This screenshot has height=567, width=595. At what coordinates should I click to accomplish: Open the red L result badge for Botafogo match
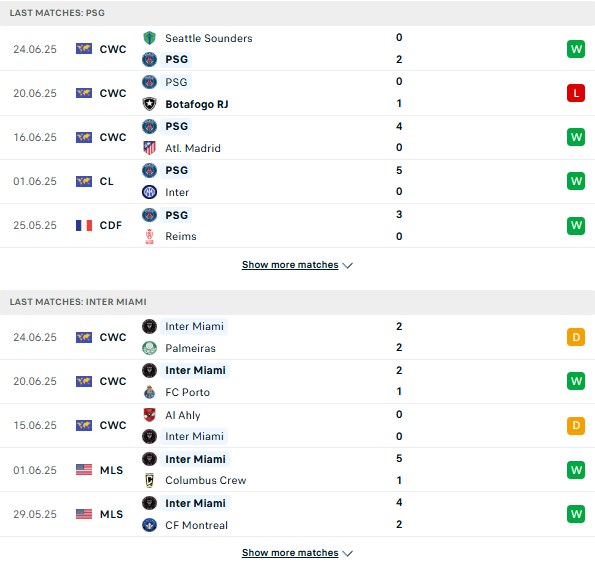point(576,93)
